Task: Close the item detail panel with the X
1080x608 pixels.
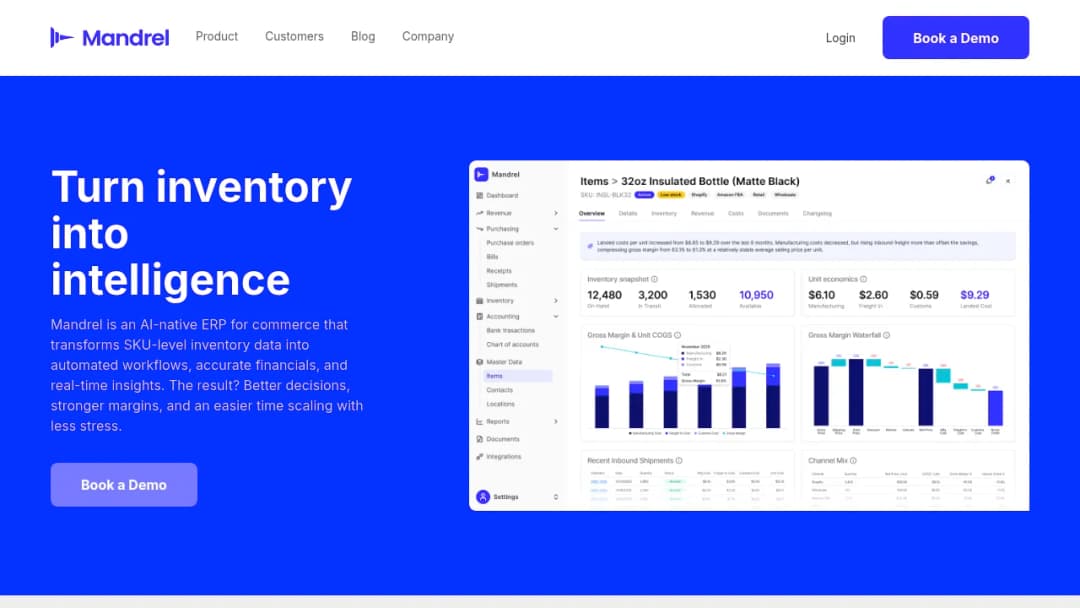Action: 1008,181
